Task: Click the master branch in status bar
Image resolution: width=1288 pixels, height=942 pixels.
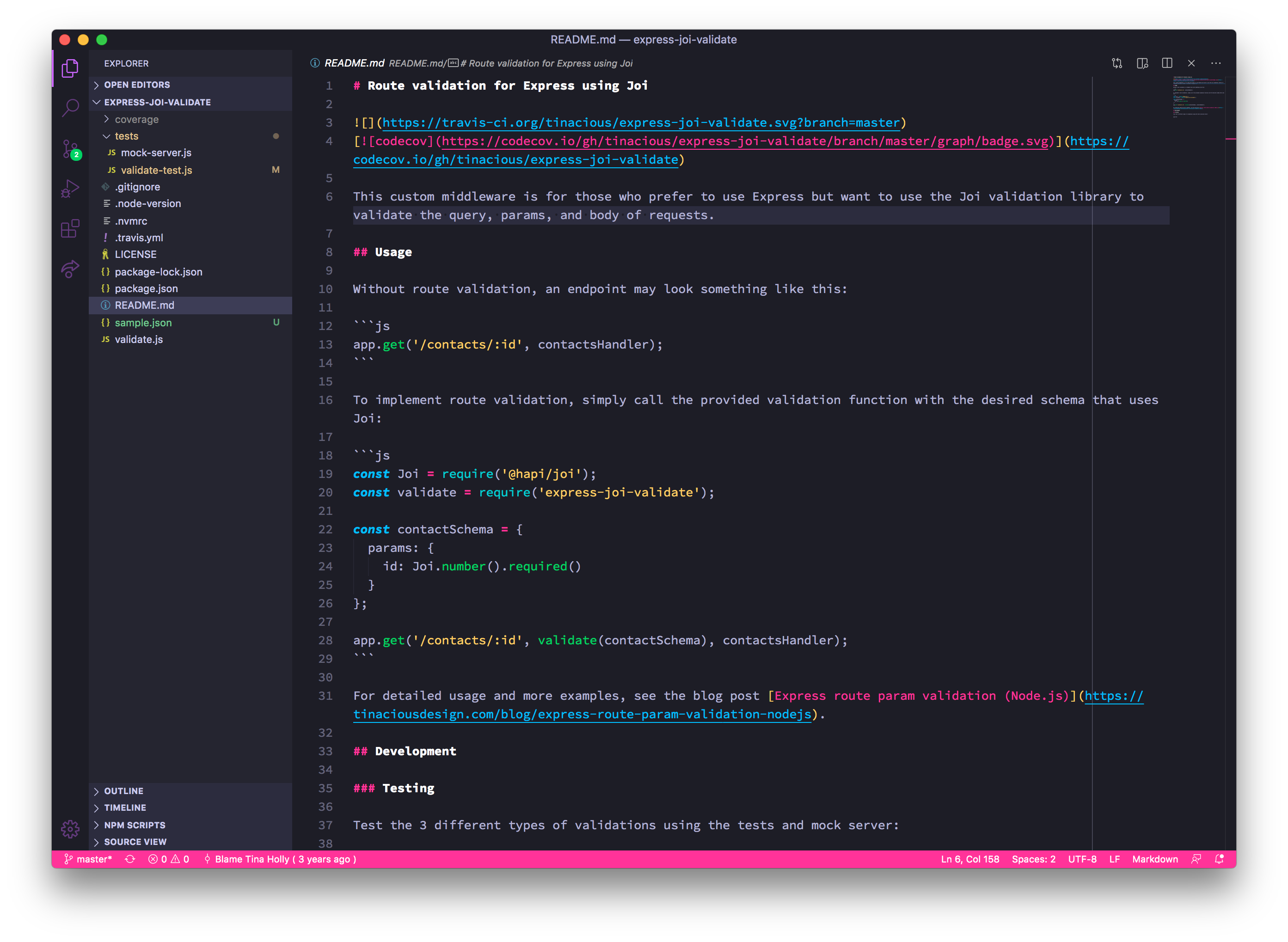Action: (88, 859)
